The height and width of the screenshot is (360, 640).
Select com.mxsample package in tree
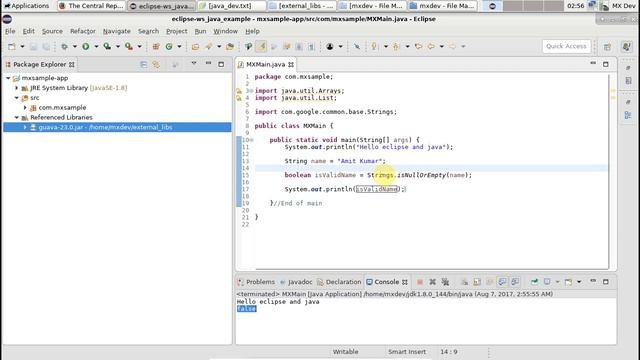62,107
